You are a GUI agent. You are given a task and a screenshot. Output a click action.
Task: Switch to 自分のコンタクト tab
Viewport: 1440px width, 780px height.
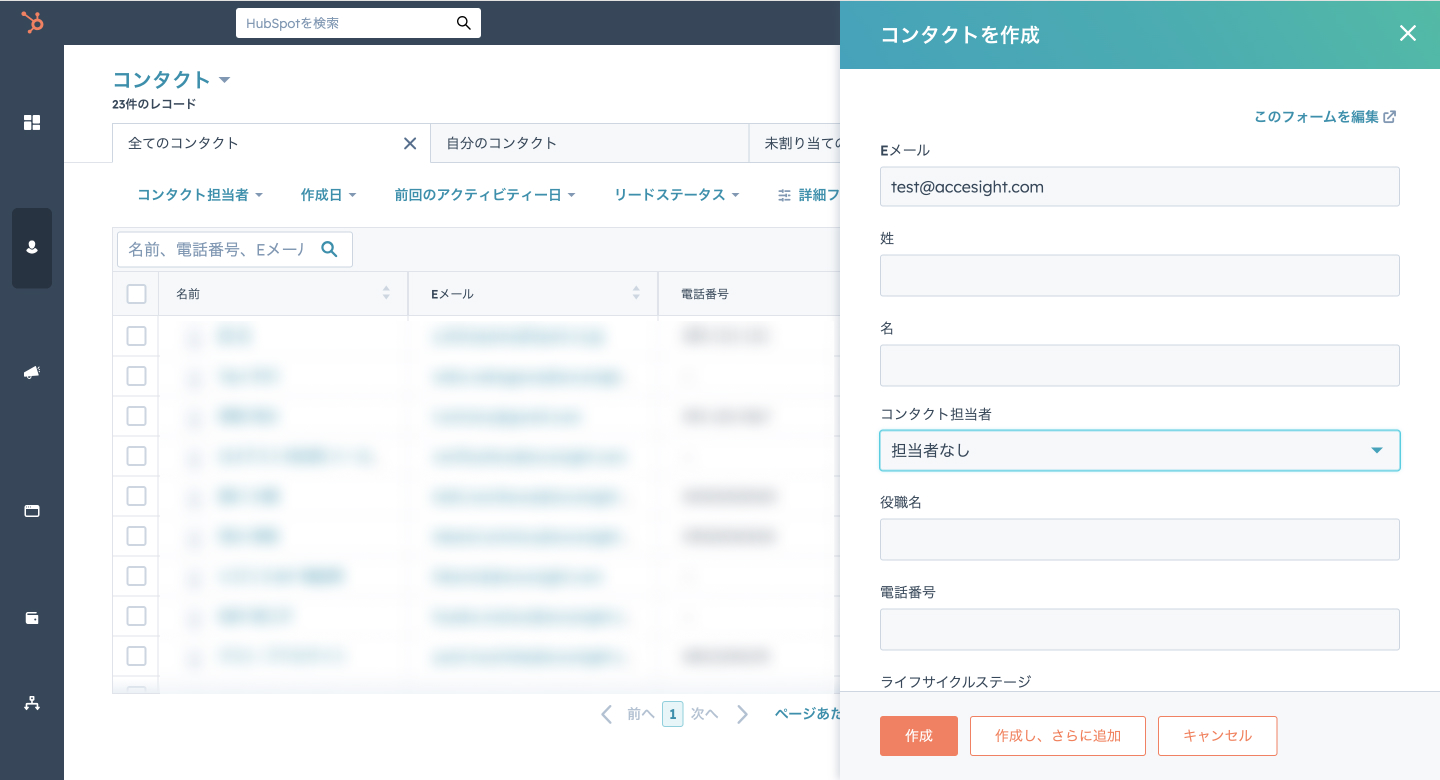pos(589,143)
